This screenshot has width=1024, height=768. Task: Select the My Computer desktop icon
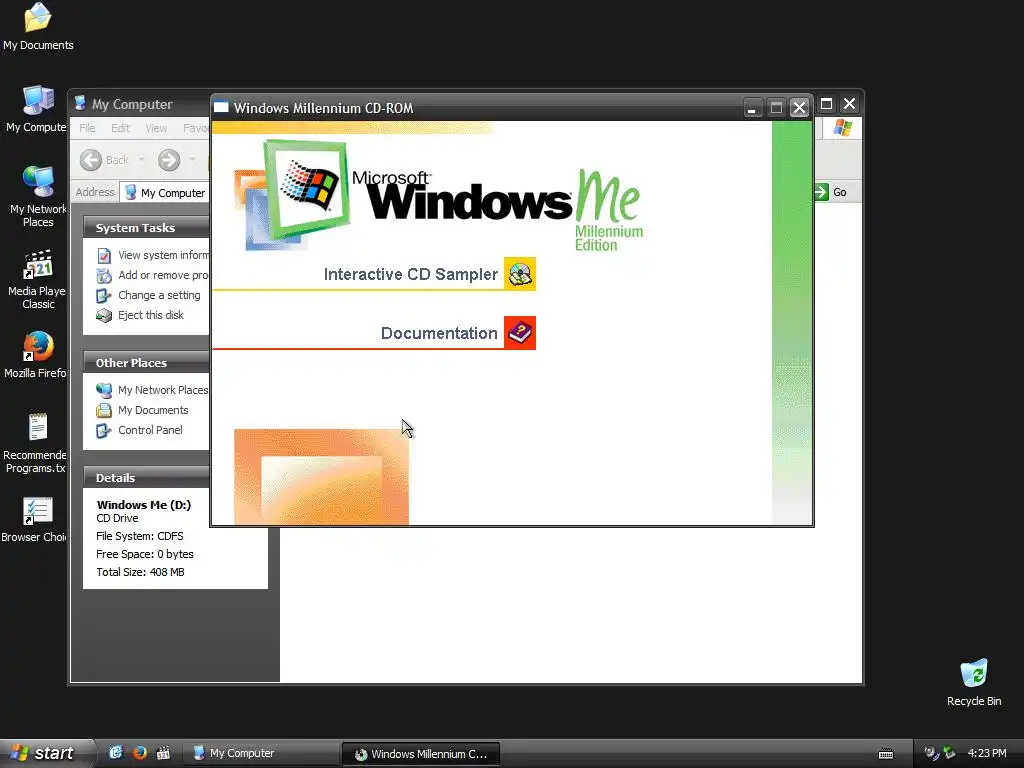pyautogui.click(x=37, y=109)
